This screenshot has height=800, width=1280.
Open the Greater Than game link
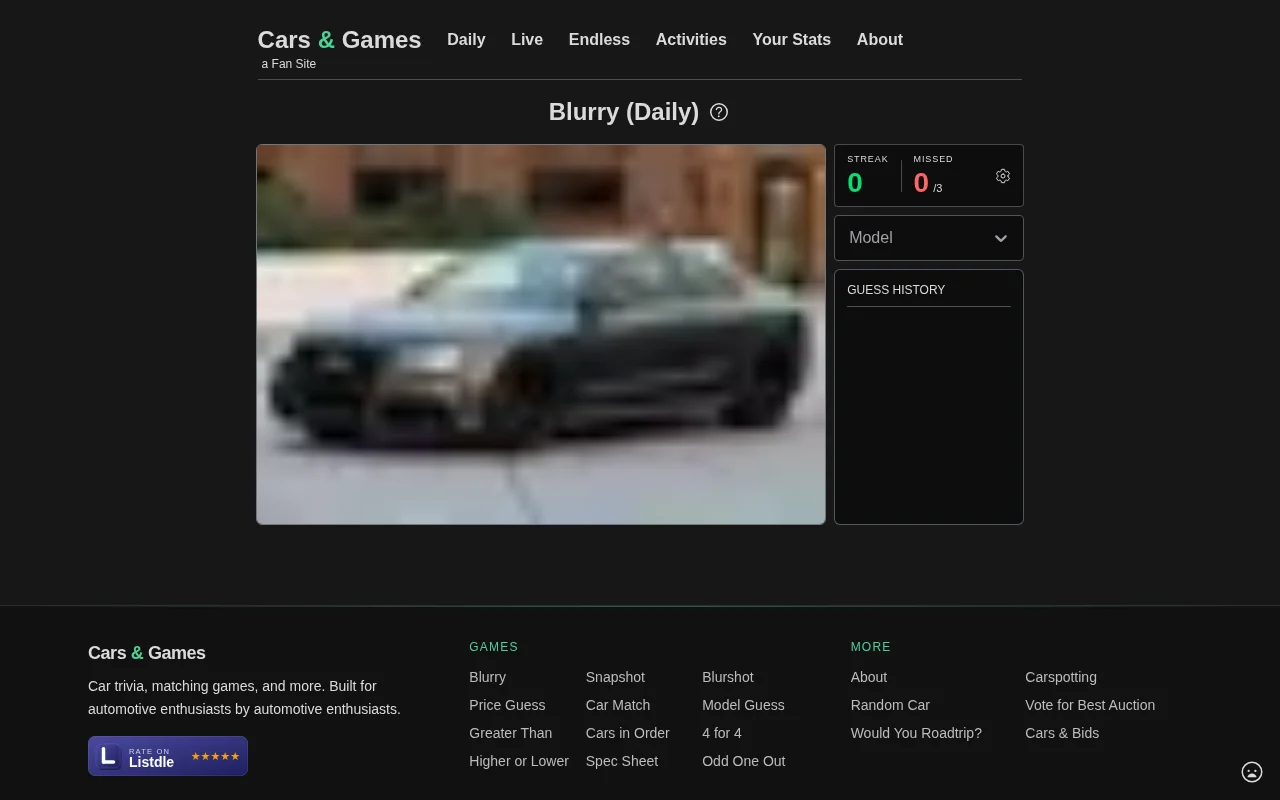pos(511,733)
